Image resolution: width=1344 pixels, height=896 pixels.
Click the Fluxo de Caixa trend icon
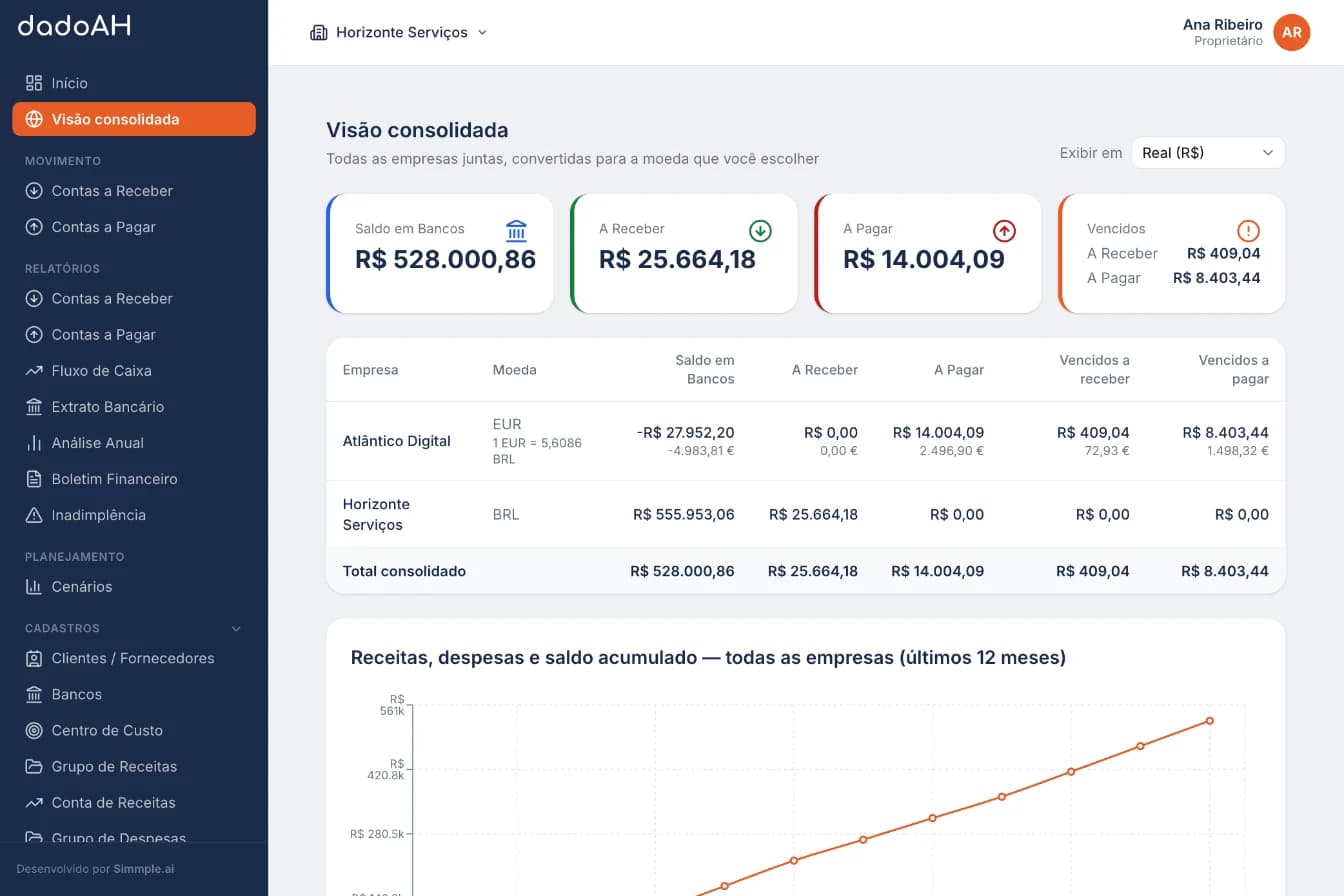coord(34,371)
